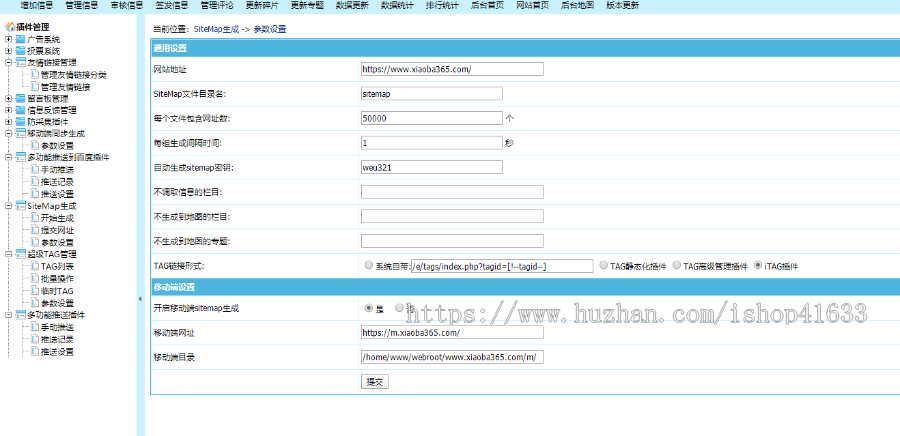
Task: Go to 后台首页 in top menu
Action: 487,6
